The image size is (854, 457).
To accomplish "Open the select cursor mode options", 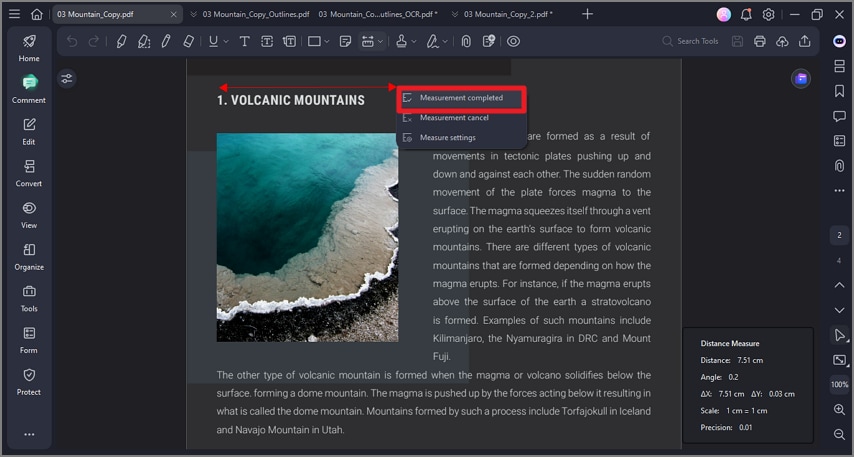I will point(839,336).
